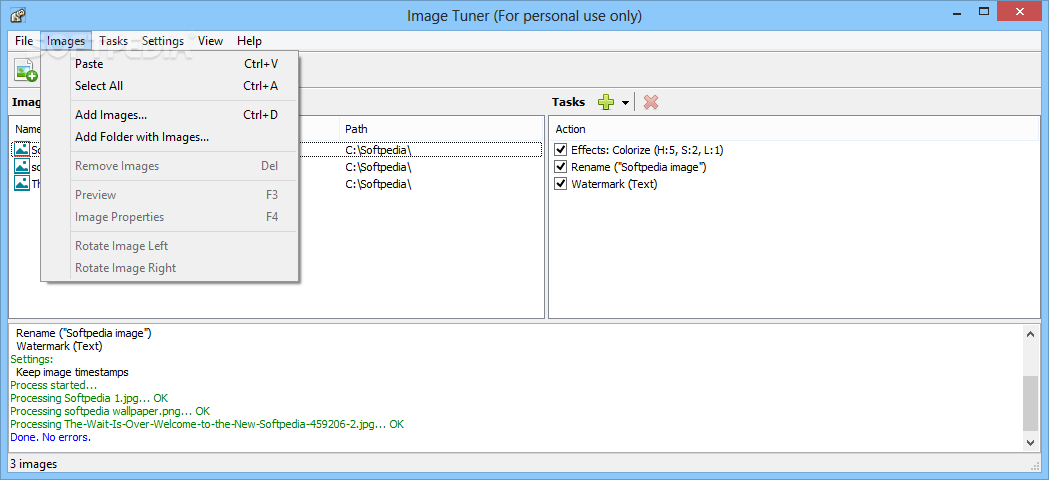1049x480 pixels.
Task: Open the File menu
Action: coord(23,41)
